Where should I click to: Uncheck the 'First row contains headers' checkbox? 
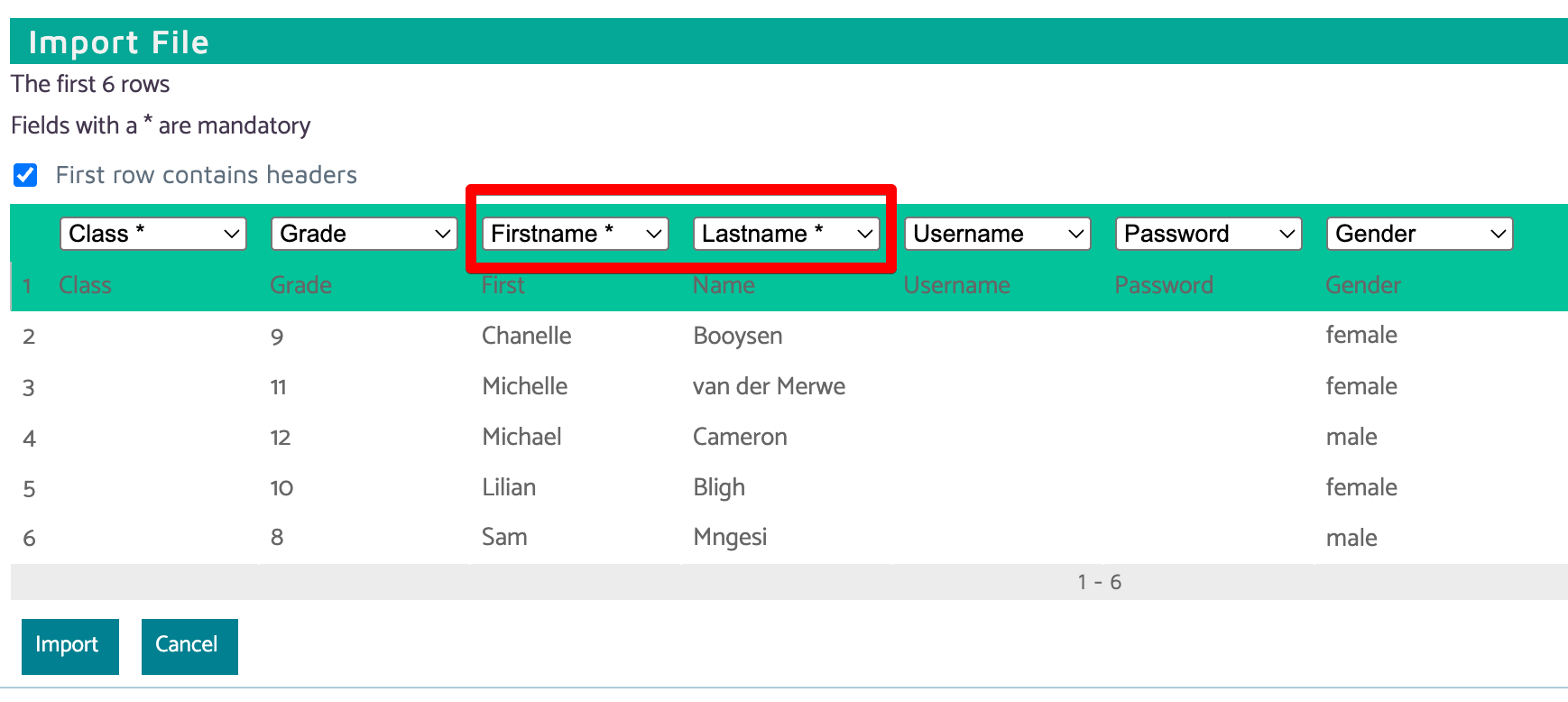click(25, 175)
